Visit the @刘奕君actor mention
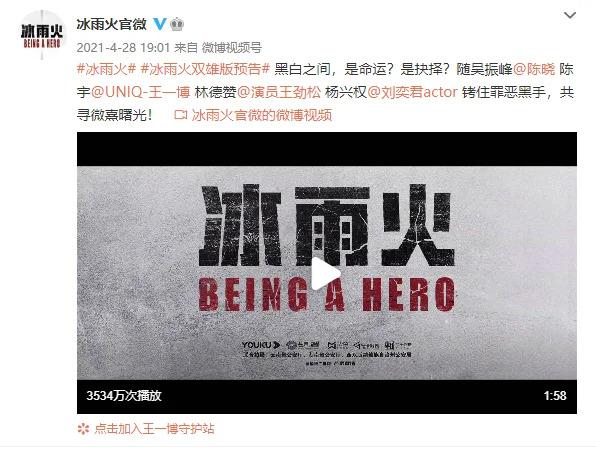Viewport: 596px width, 450px height. click(x=412, y=92)
